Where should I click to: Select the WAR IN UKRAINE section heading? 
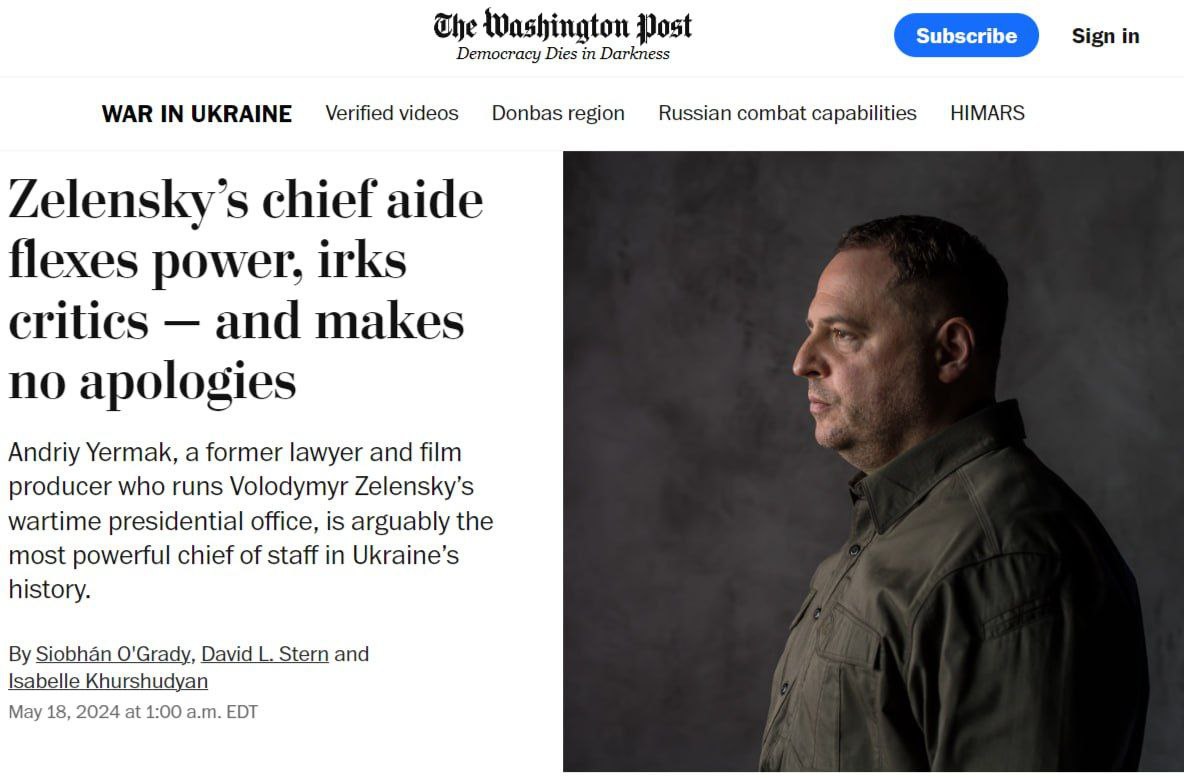coord(197,114)
